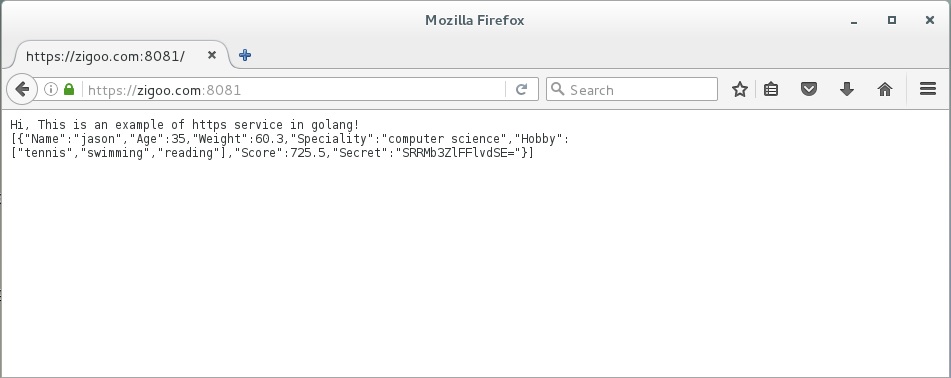Minimize the Firefox window
Image resolution: width=951 pixels, height=378 pixels.
click(x=854, y=21)
